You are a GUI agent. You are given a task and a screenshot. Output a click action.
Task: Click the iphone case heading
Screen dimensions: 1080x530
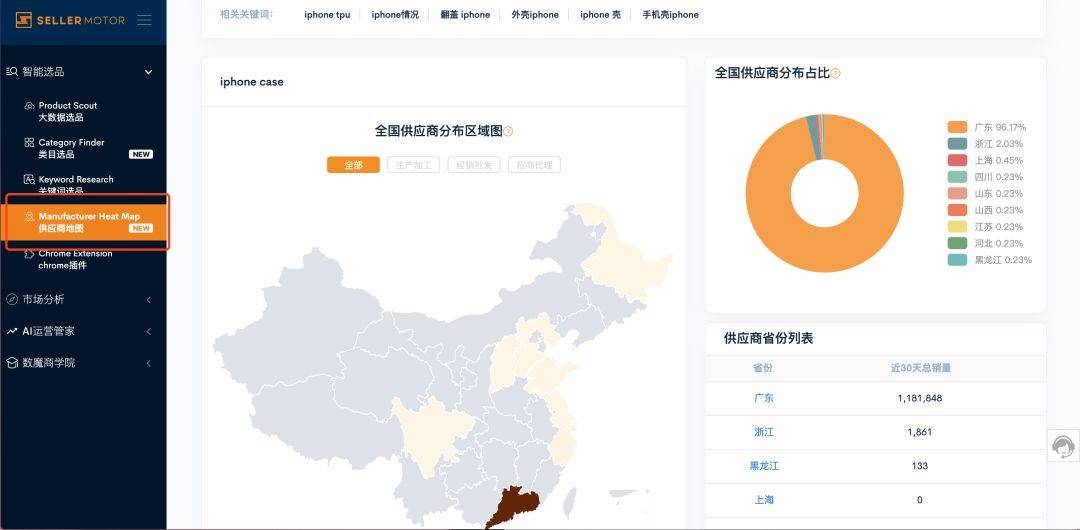(x=251, y=82)
